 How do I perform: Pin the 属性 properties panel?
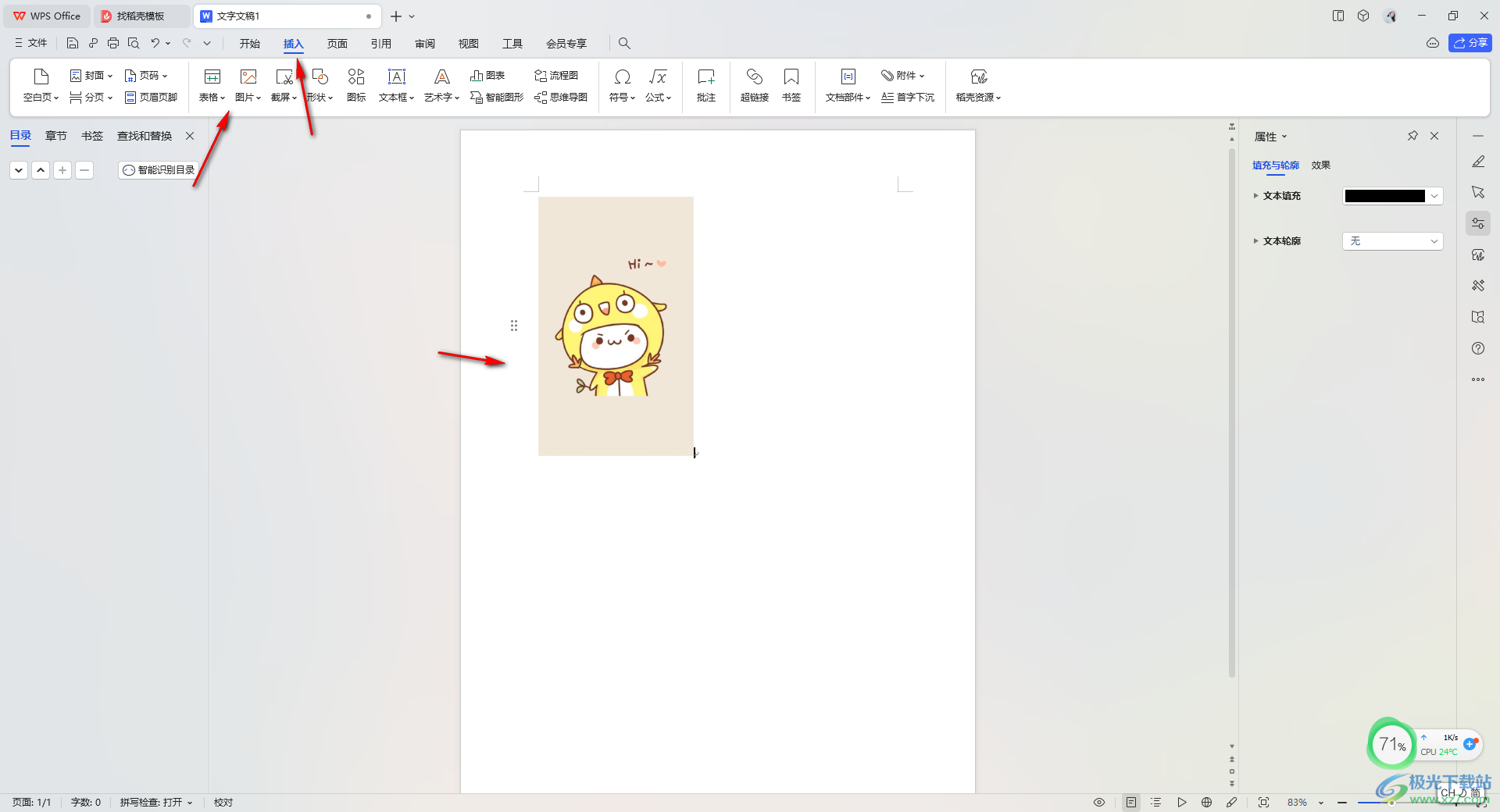(x=1412, y=136)
